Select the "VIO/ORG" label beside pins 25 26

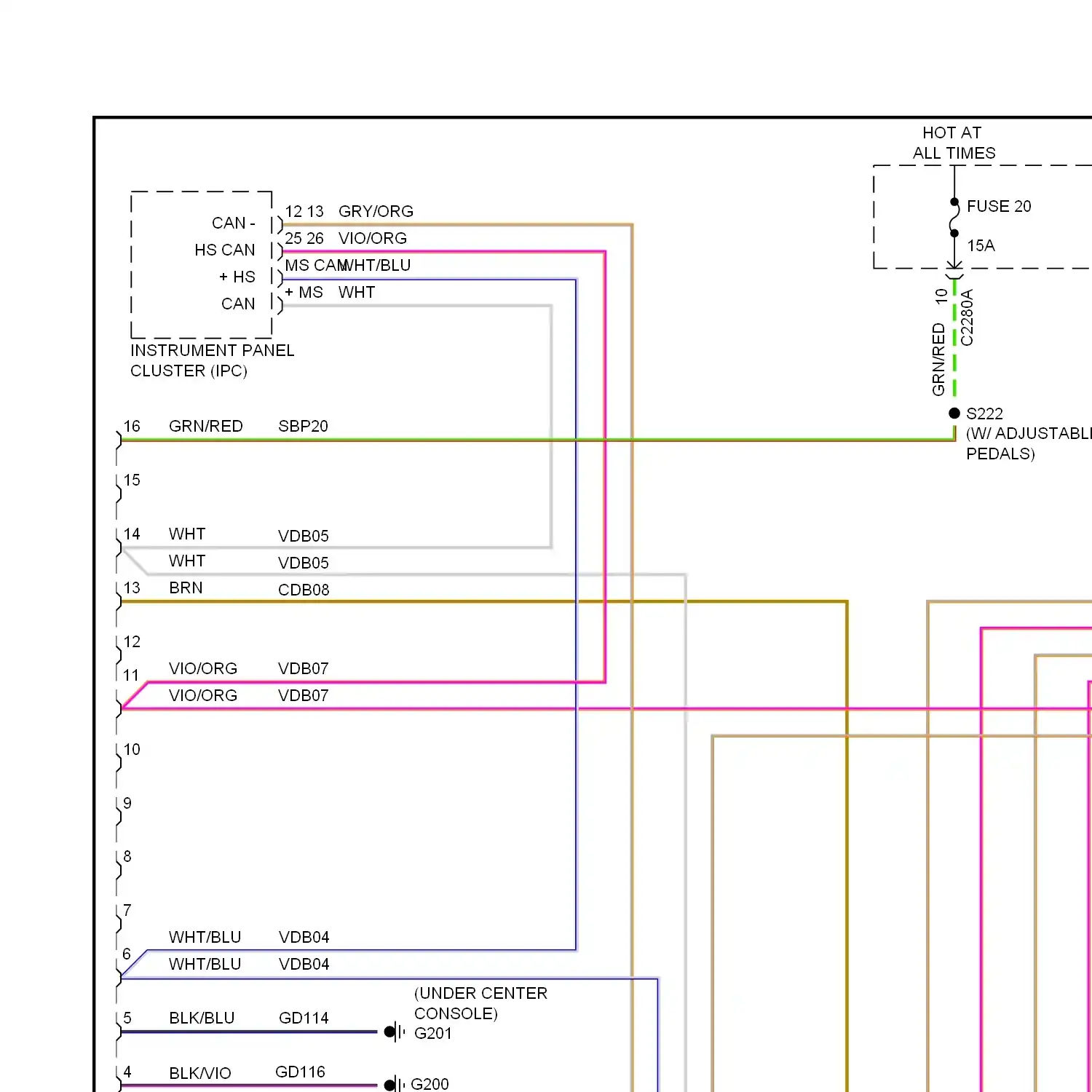tap(373, 238)
